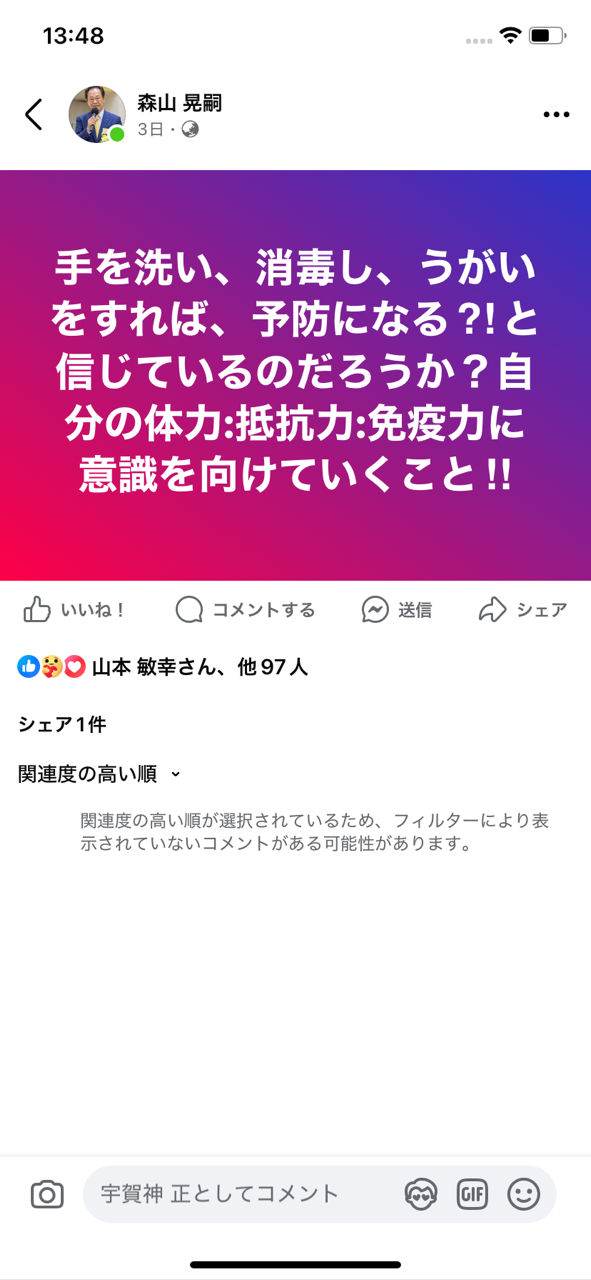Open the avatar sticker icon
This screenshot has width=591, height=1280.
tap(421, 1194)
